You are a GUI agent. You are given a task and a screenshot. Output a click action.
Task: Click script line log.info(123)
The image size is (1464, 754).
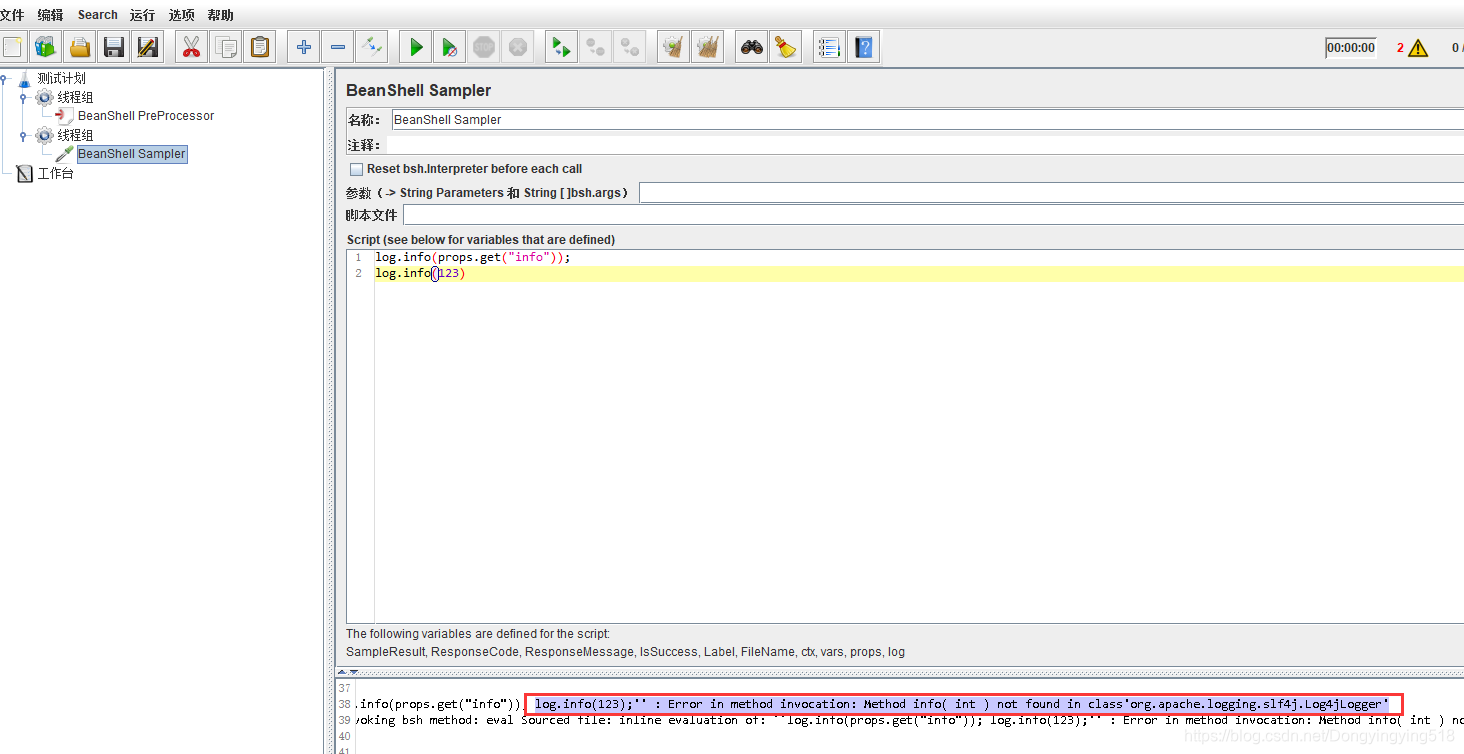(421, 273)
